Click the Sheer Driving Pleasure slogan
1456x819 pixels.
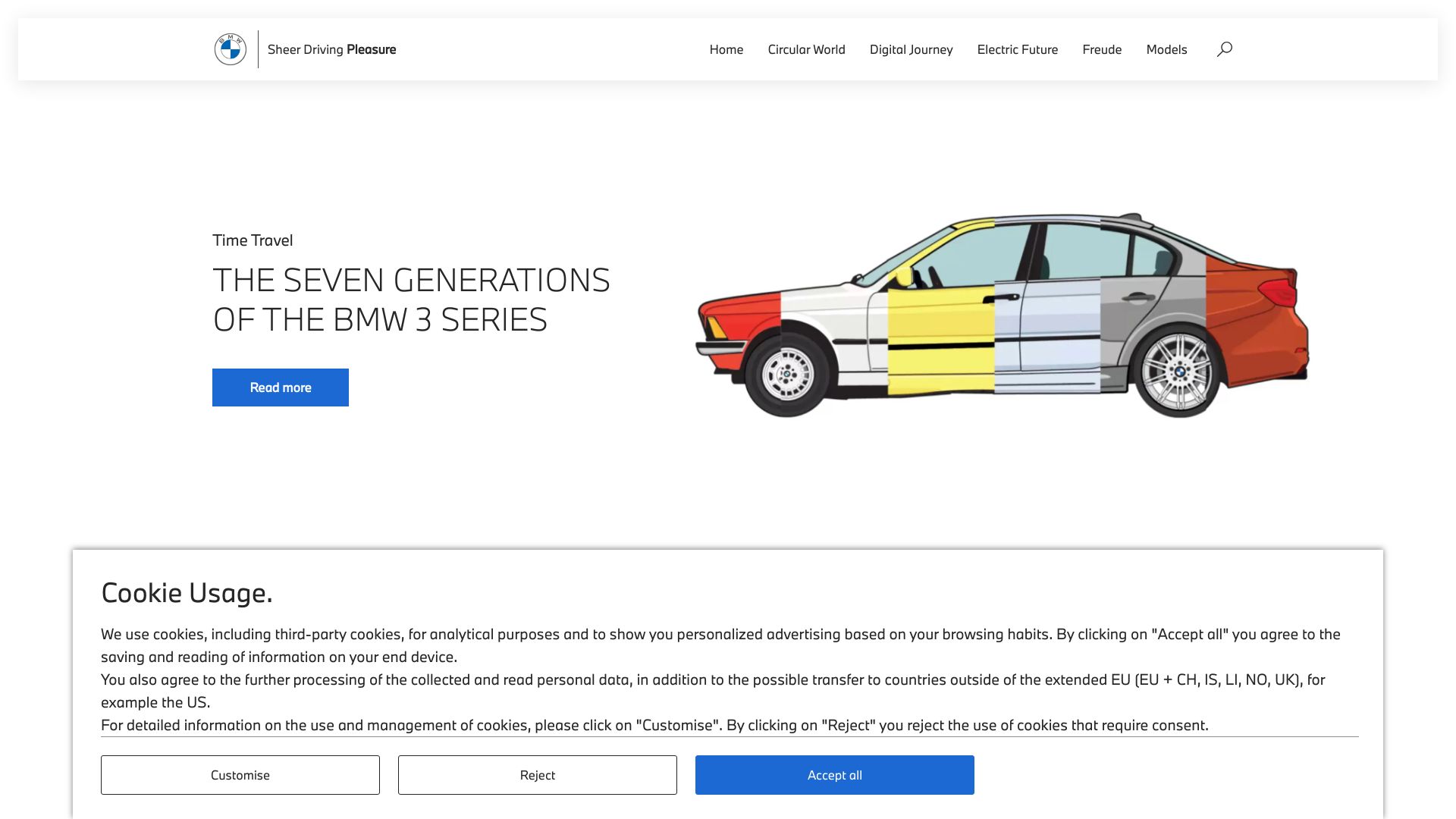tap(331, 49)
